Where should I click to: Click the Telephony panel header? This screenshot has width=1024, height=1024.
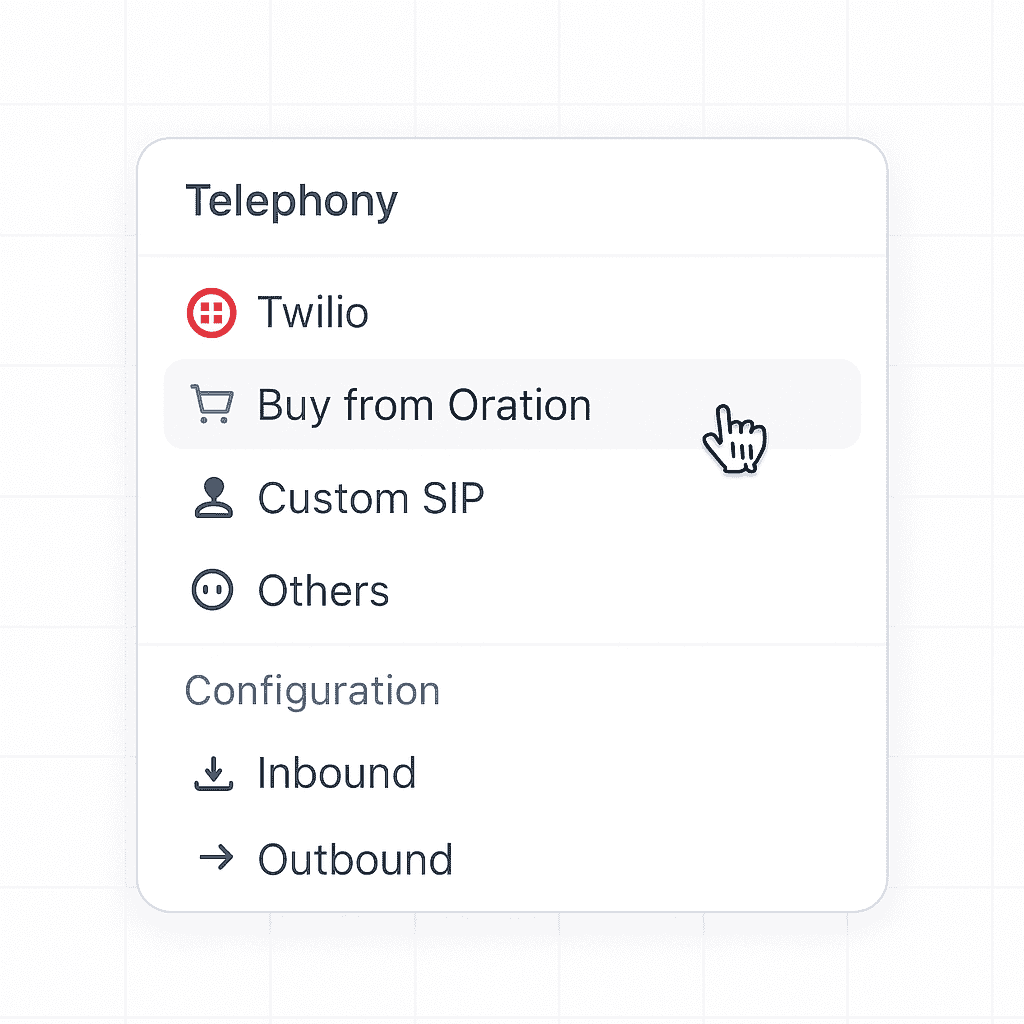pos(290,200)
